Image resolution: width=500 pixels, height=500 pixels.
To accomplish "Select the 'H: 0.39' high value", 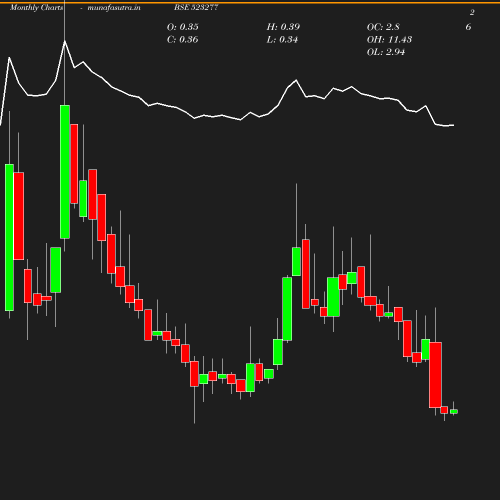I will point(283,27).
